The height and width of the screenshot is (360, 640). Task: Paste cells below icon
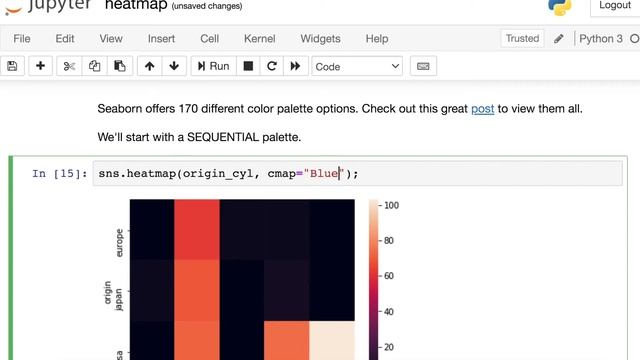(120, 66)
